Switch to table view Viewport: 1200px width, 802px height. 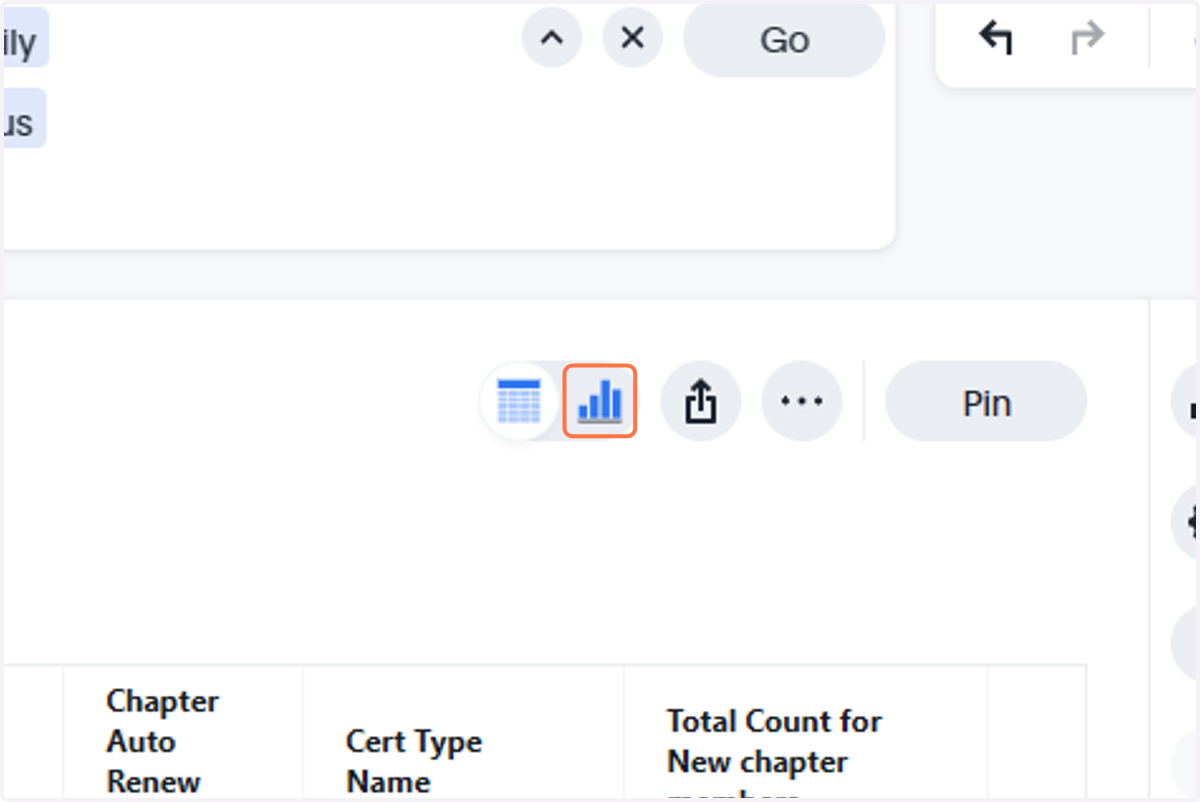pyautogui.click(x=519, y=401)
